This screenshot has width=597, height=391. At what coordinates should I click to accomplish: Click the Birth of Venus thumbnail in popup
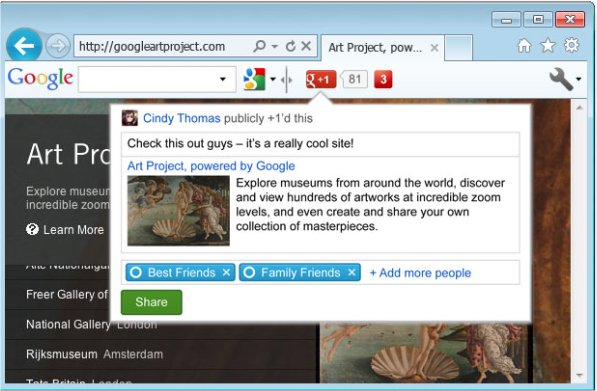(x=179, y=211)
